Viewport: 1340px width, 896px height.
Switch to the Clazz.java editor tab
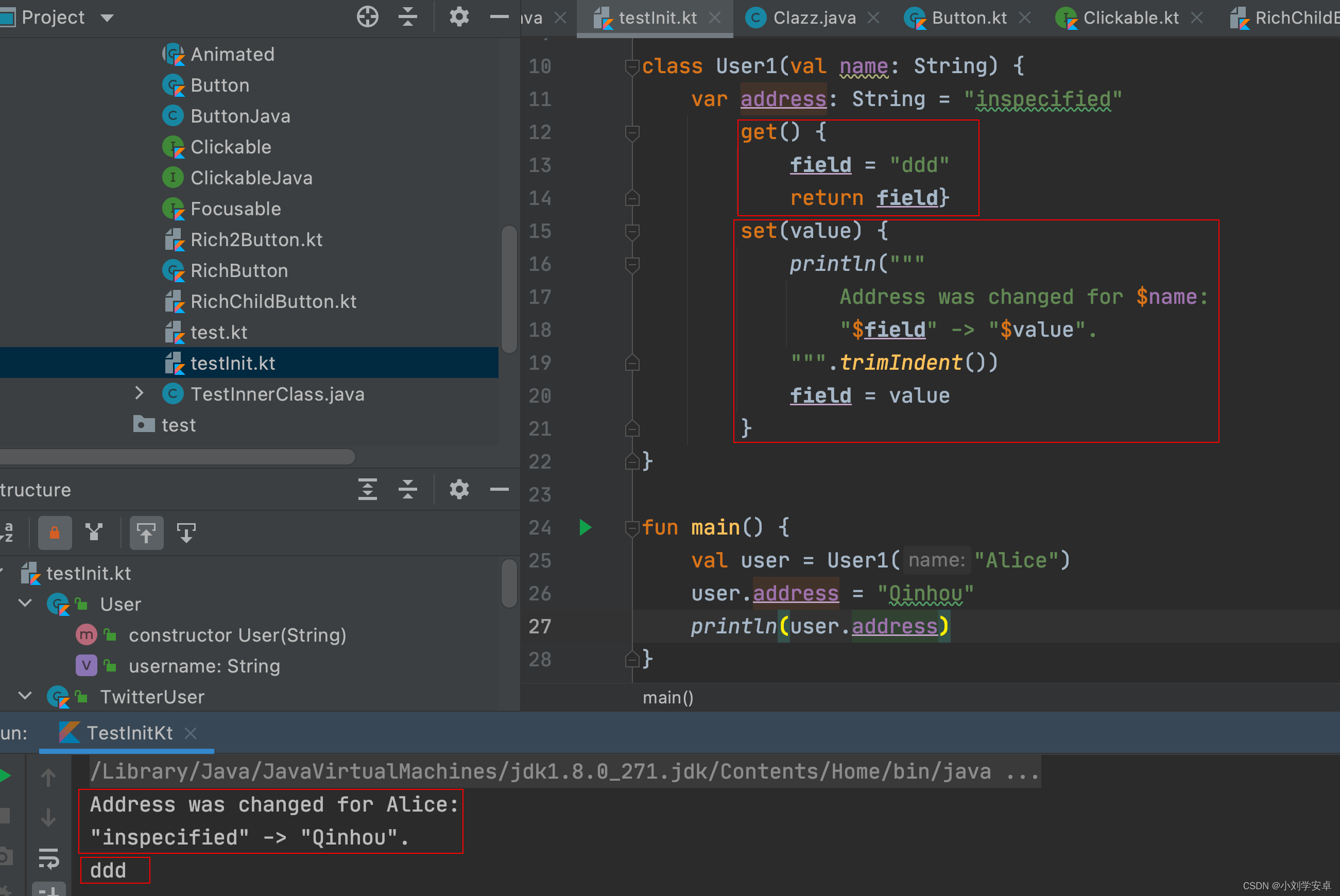coord(814,18)
